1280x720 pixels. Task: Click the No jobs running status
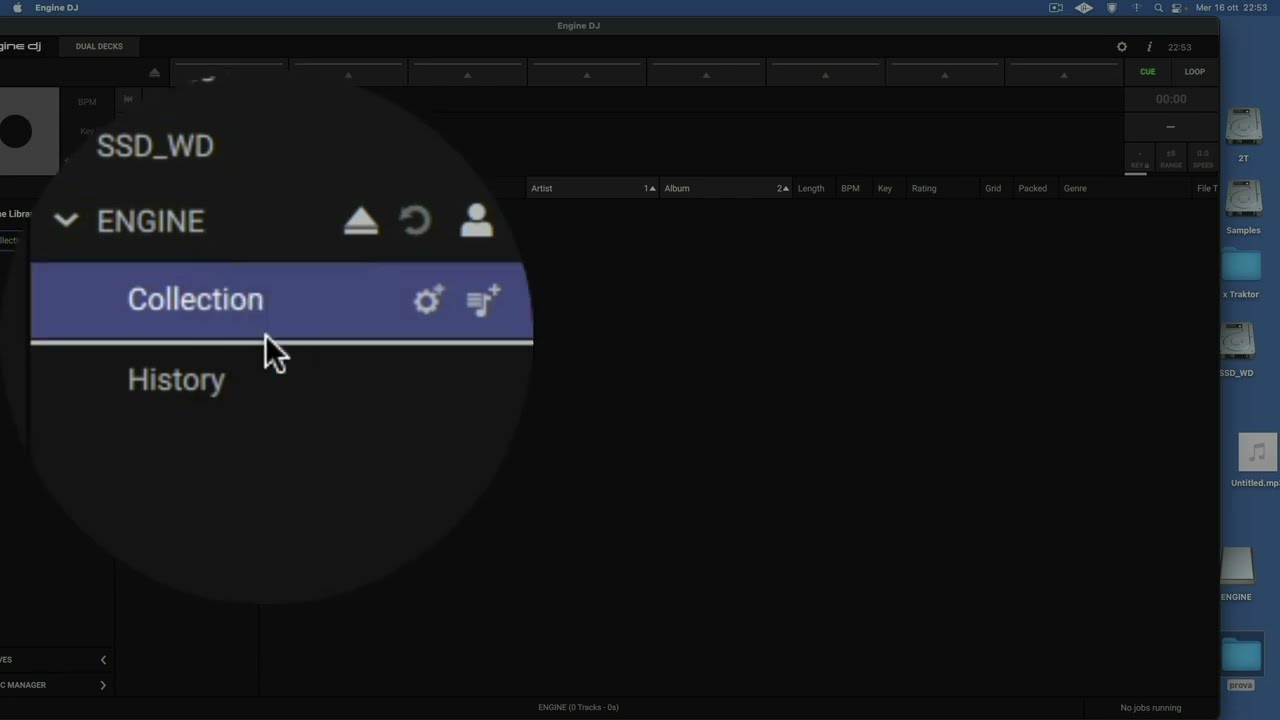point(1151,708)
